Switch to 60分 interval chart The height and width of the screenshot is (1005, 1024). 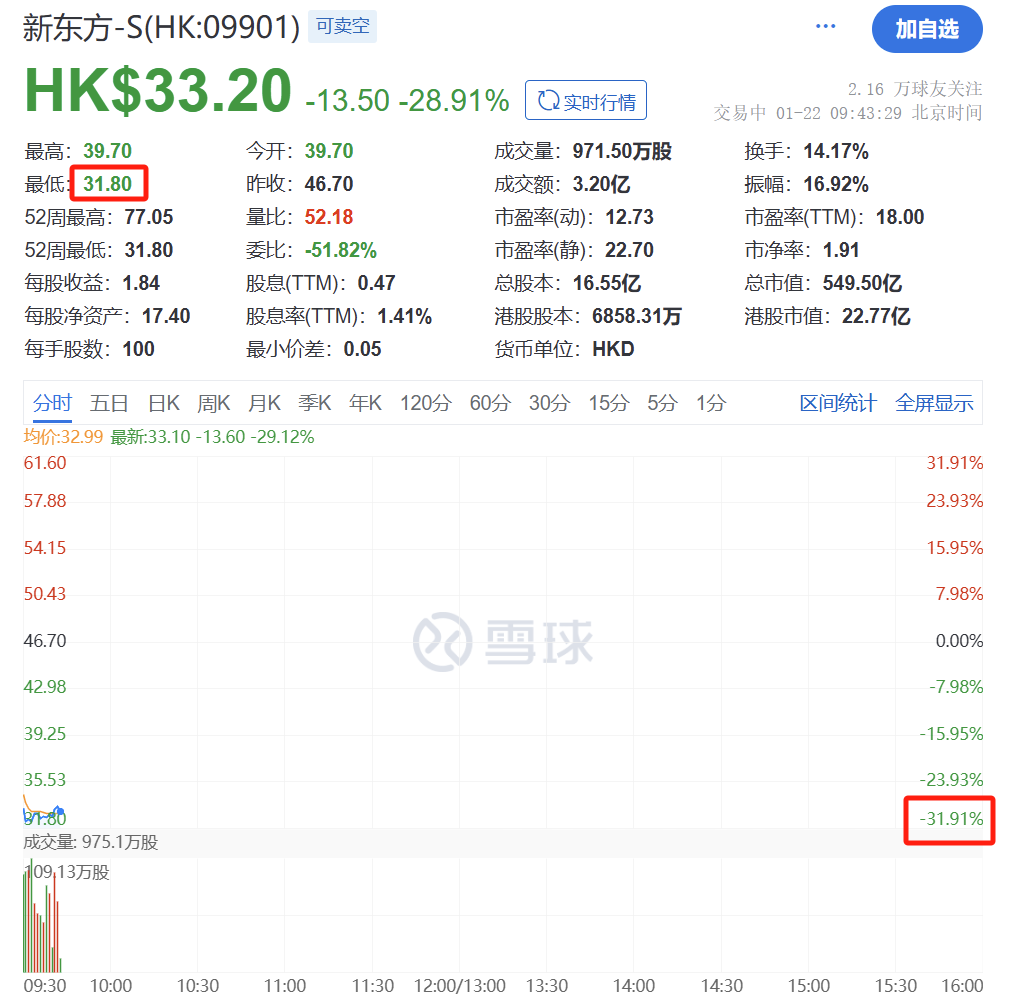(x=489, y=403)
